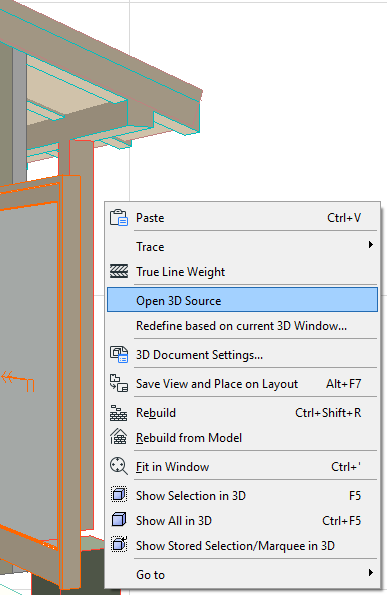Toggle True Line Weight option
The width and height of the screenshot is (387, 595).
coord(242,272)
